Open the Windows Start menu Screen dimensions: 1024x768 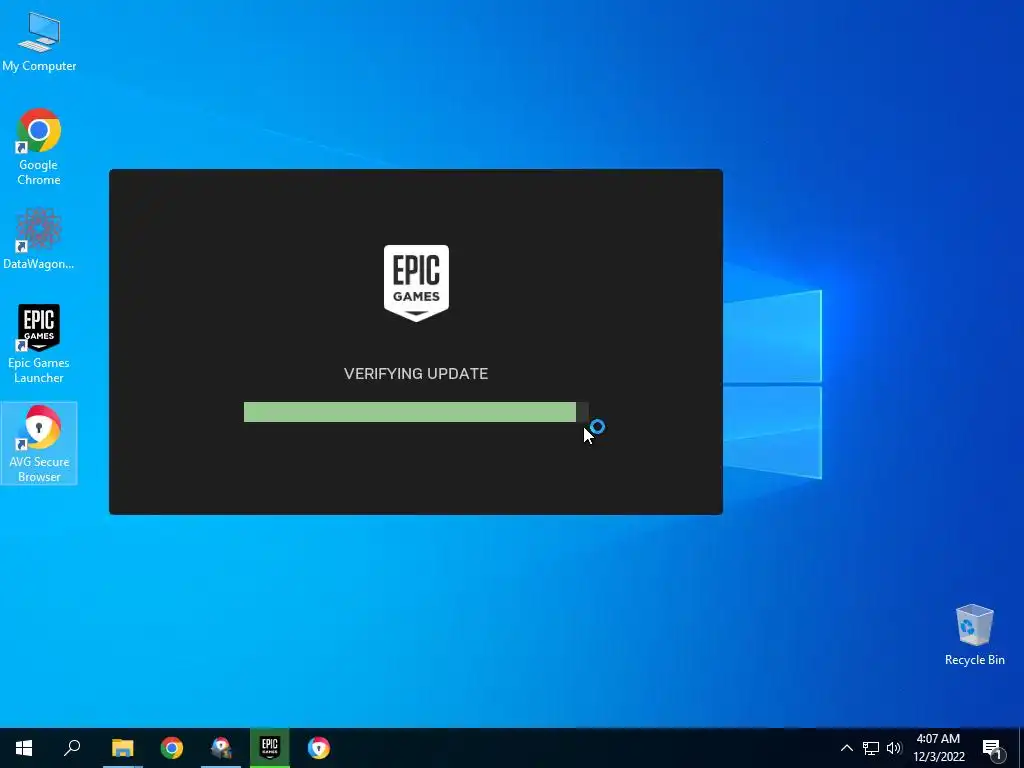pyautogui.click(x=24, y=748)
